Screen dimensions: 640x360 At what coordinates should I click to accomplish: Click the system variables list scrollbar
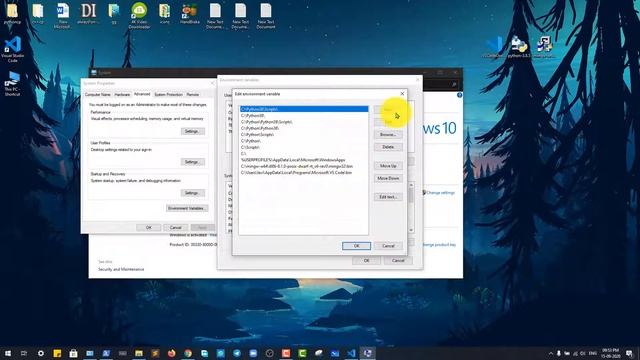pos(411,208)
